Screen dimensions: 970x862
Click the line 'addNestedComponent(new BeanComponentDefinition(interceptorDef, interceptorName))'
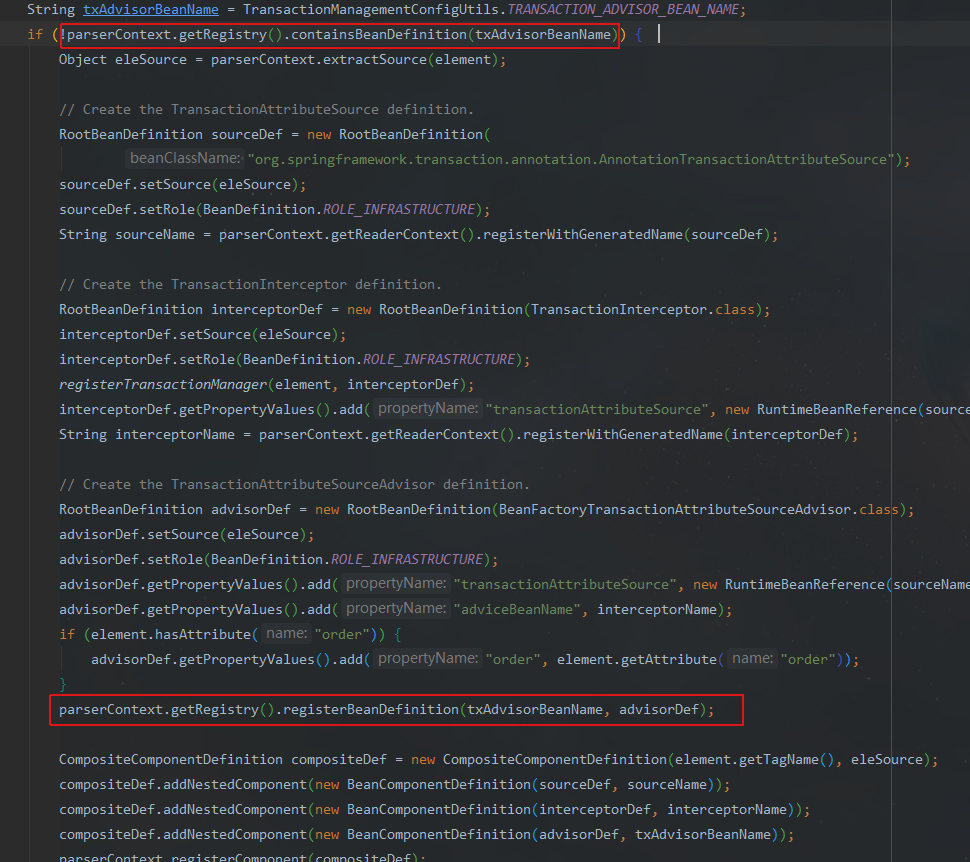click(434, 809)
